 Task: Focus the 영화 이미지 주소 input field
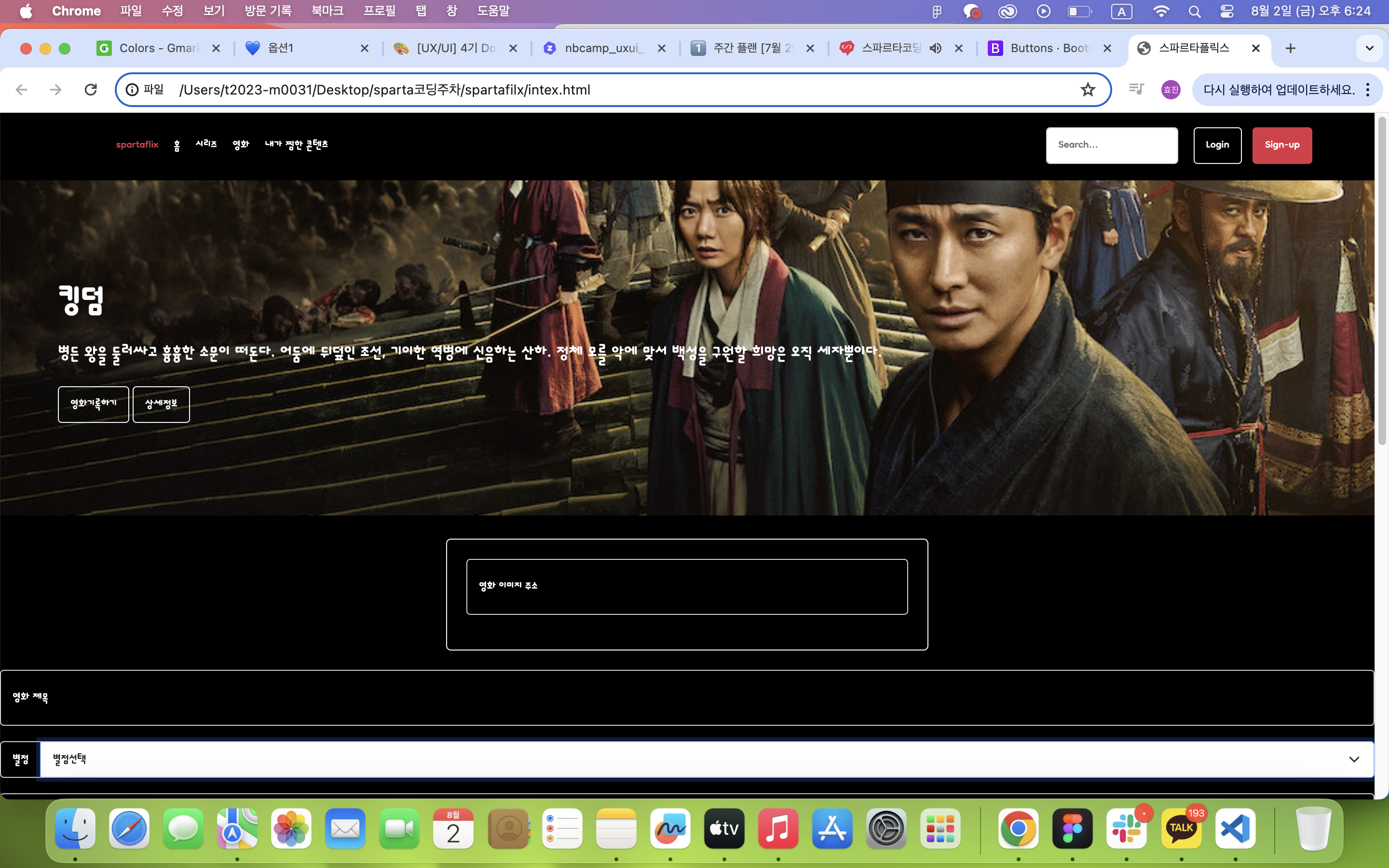[x=687, y=587]
